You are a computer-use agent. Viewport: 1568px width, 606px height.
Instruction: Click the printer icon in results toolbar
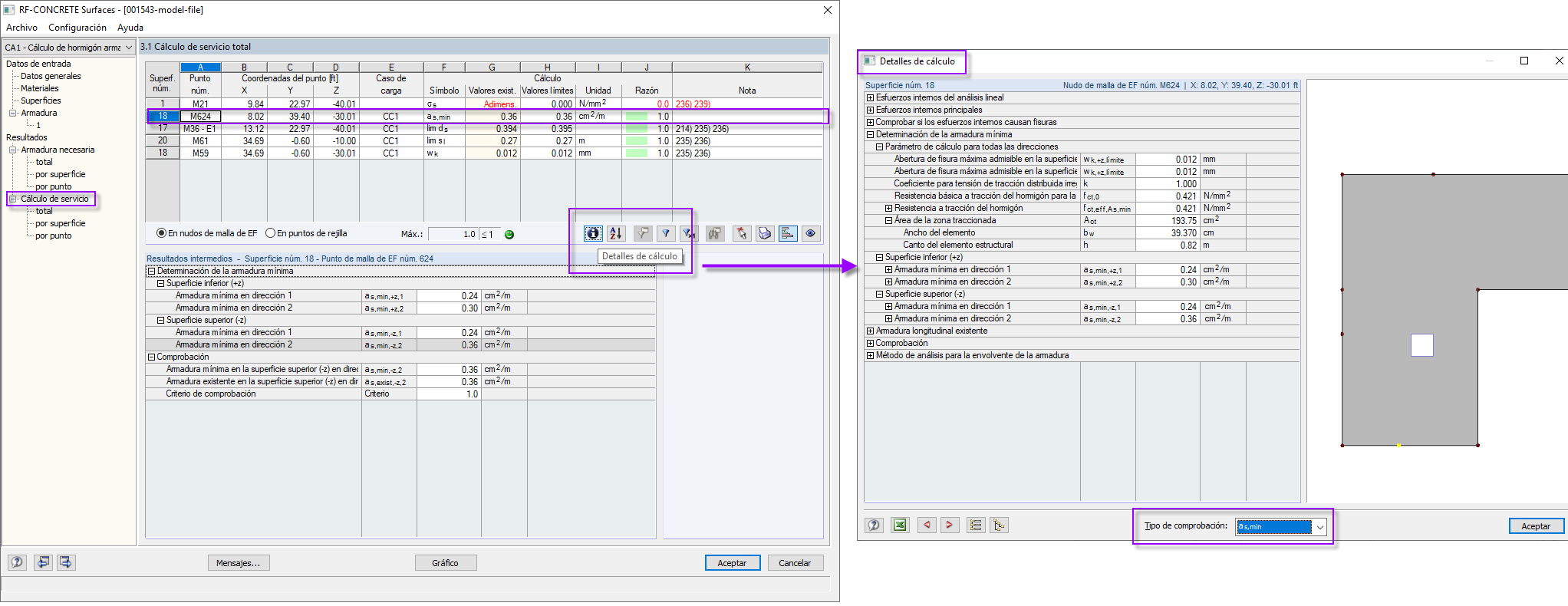[765, 233]
